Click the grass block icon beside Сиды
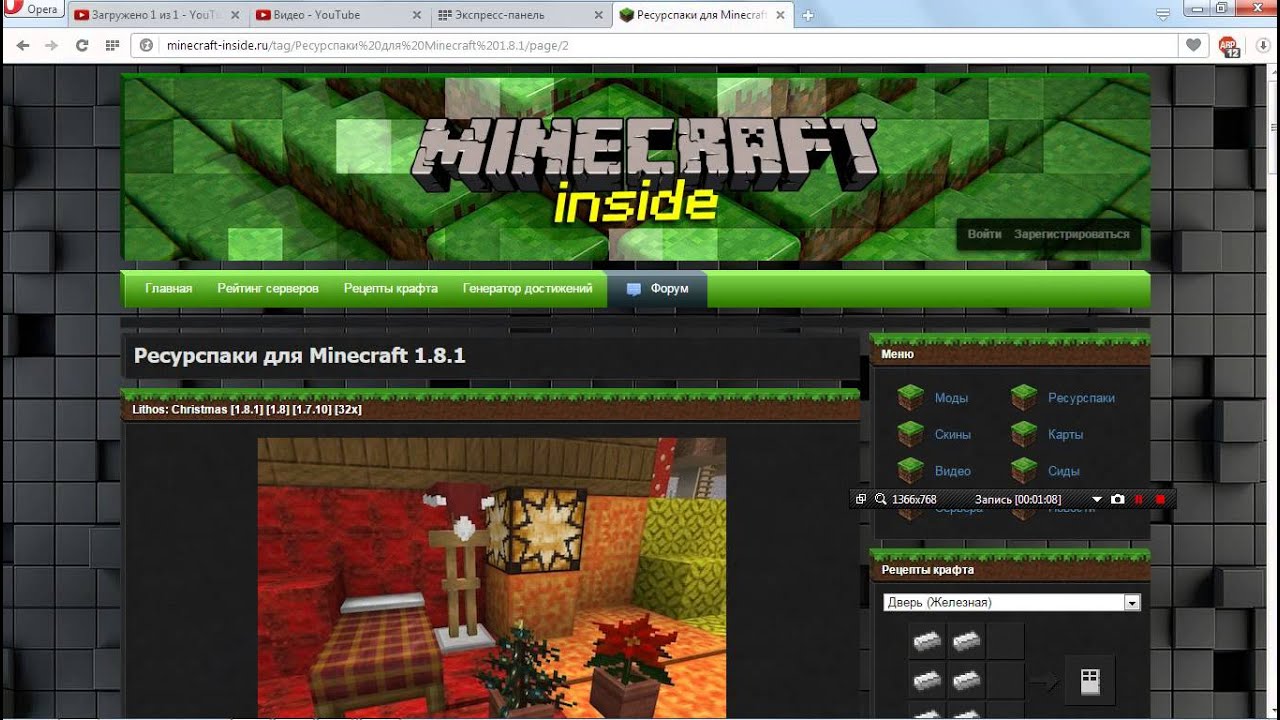The image size is (1280, 720). [1024, 470]
